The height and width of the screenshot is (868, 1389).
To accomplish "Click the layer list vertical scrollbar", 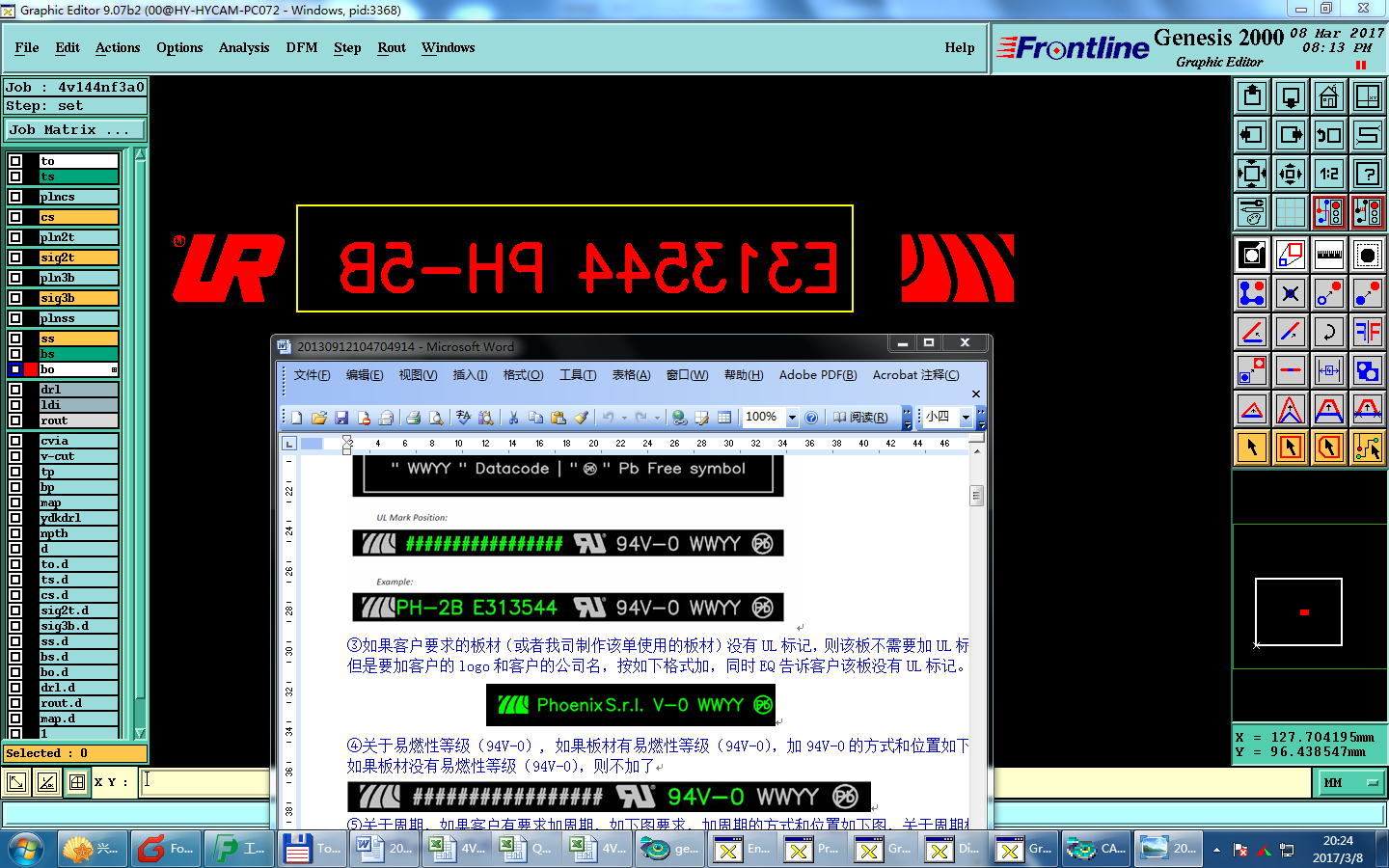I will click(141, 444).
